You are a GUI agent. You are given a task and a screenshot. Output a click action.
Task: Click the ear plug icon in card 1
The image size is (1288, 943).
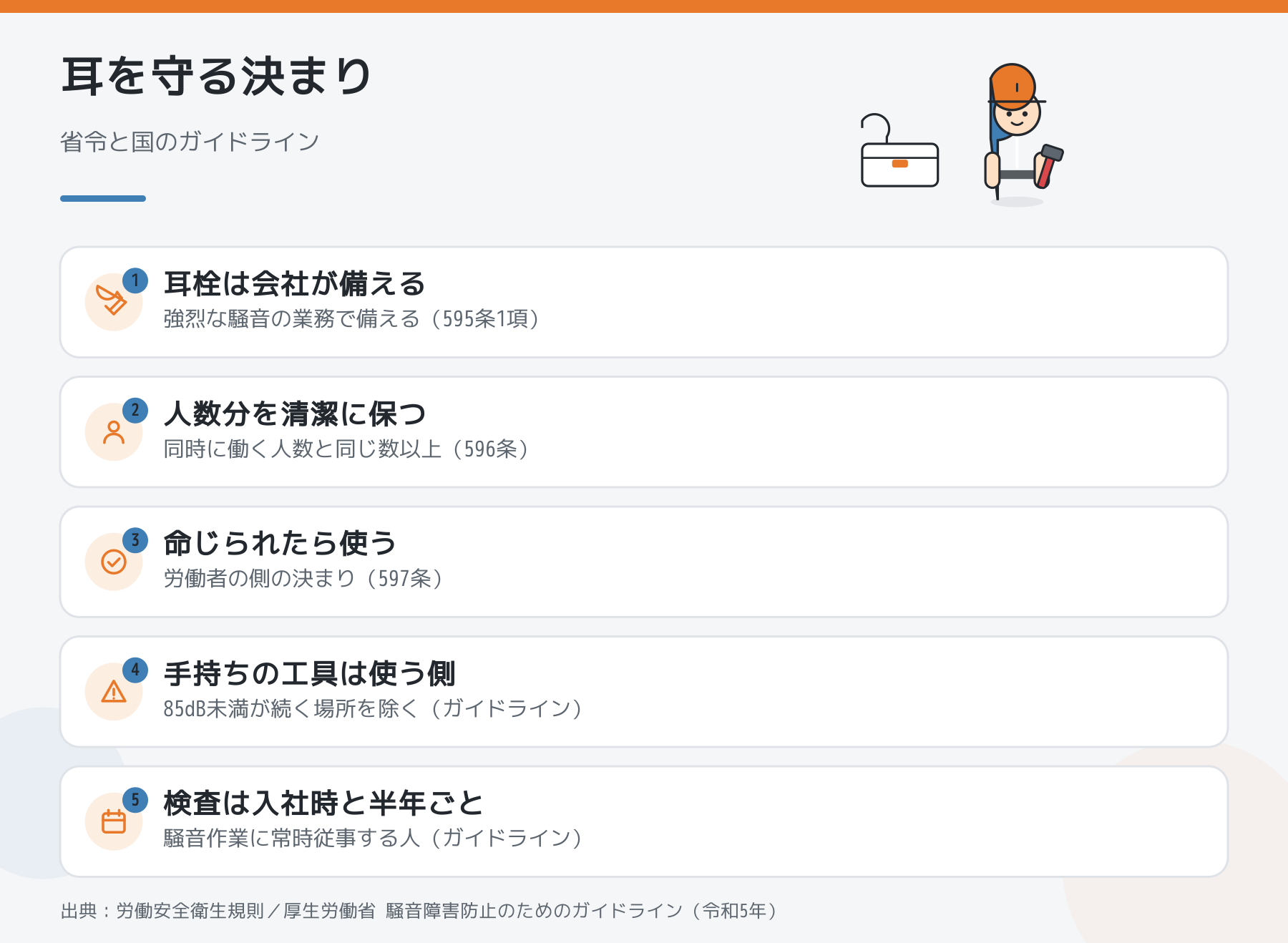pyautogui.click(x=112, y=301)
